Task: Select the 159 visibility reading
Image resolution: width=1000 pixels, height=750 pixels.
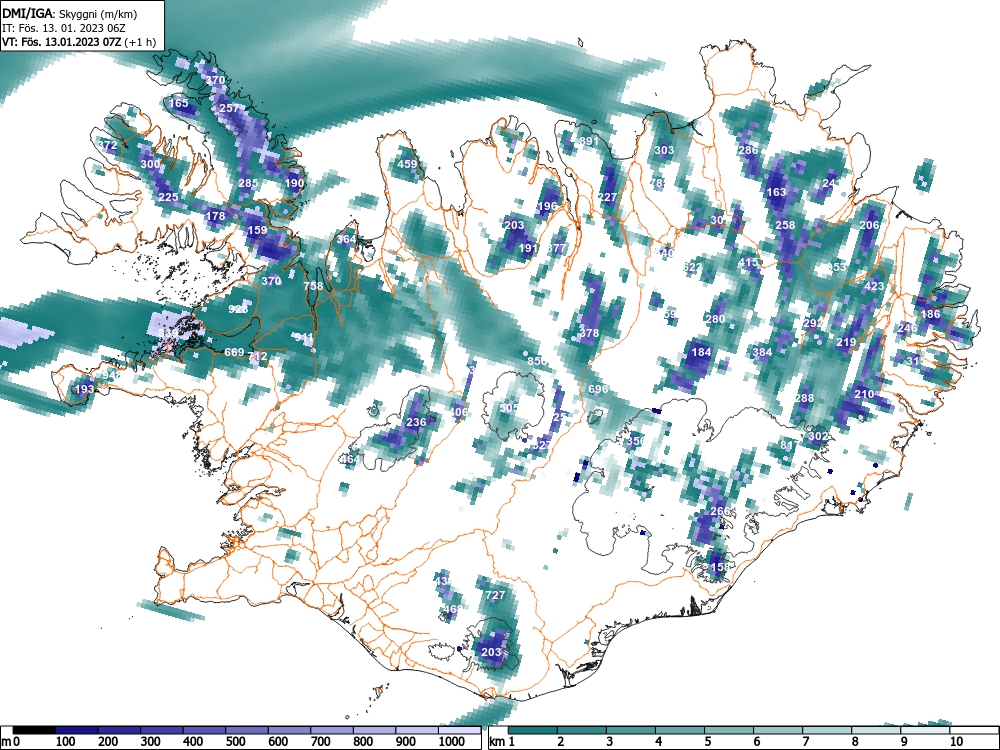Action: coord(257,230)
